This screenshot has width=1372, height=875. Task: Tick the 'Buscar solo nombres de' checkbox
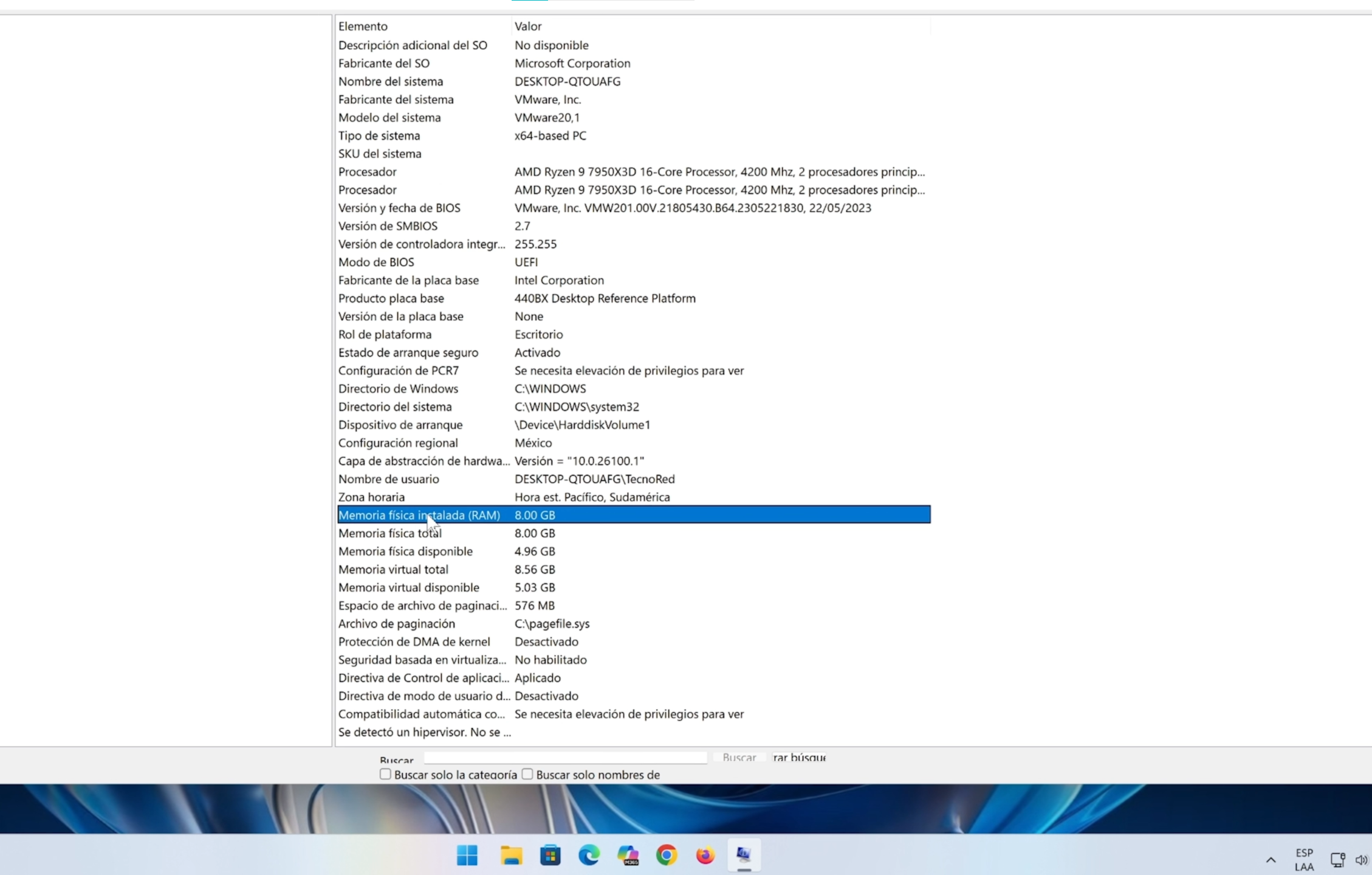pyautogui.click(x=527, y=774)
